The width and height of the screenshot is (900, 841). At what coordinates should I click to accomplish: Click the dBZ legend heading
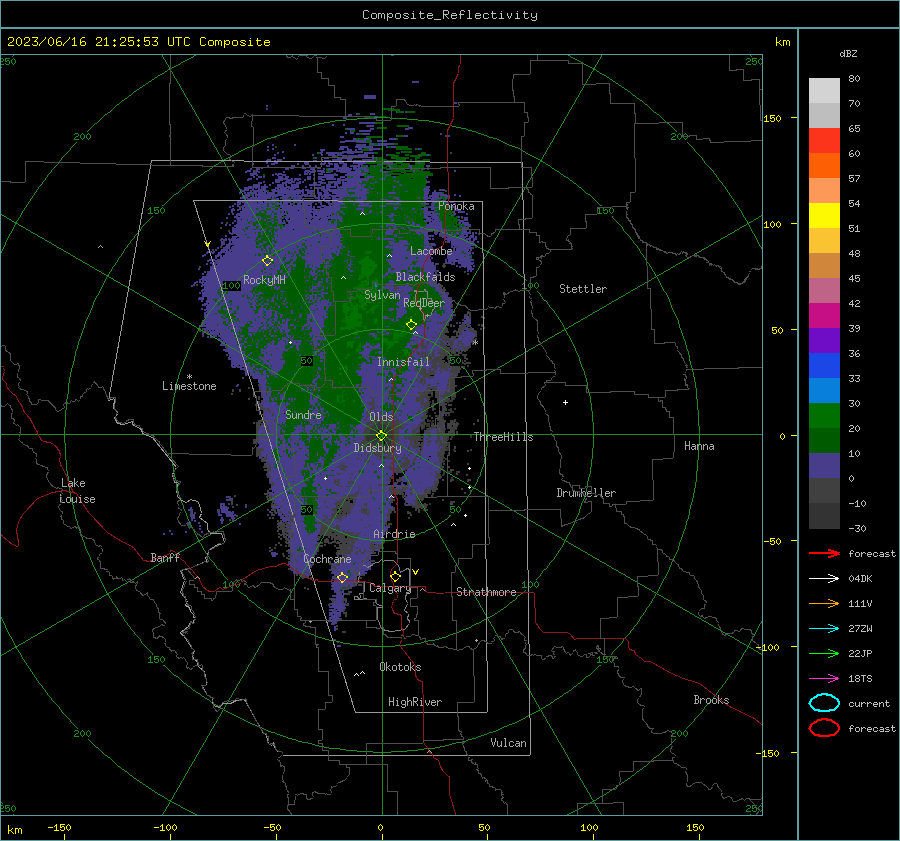848,53
